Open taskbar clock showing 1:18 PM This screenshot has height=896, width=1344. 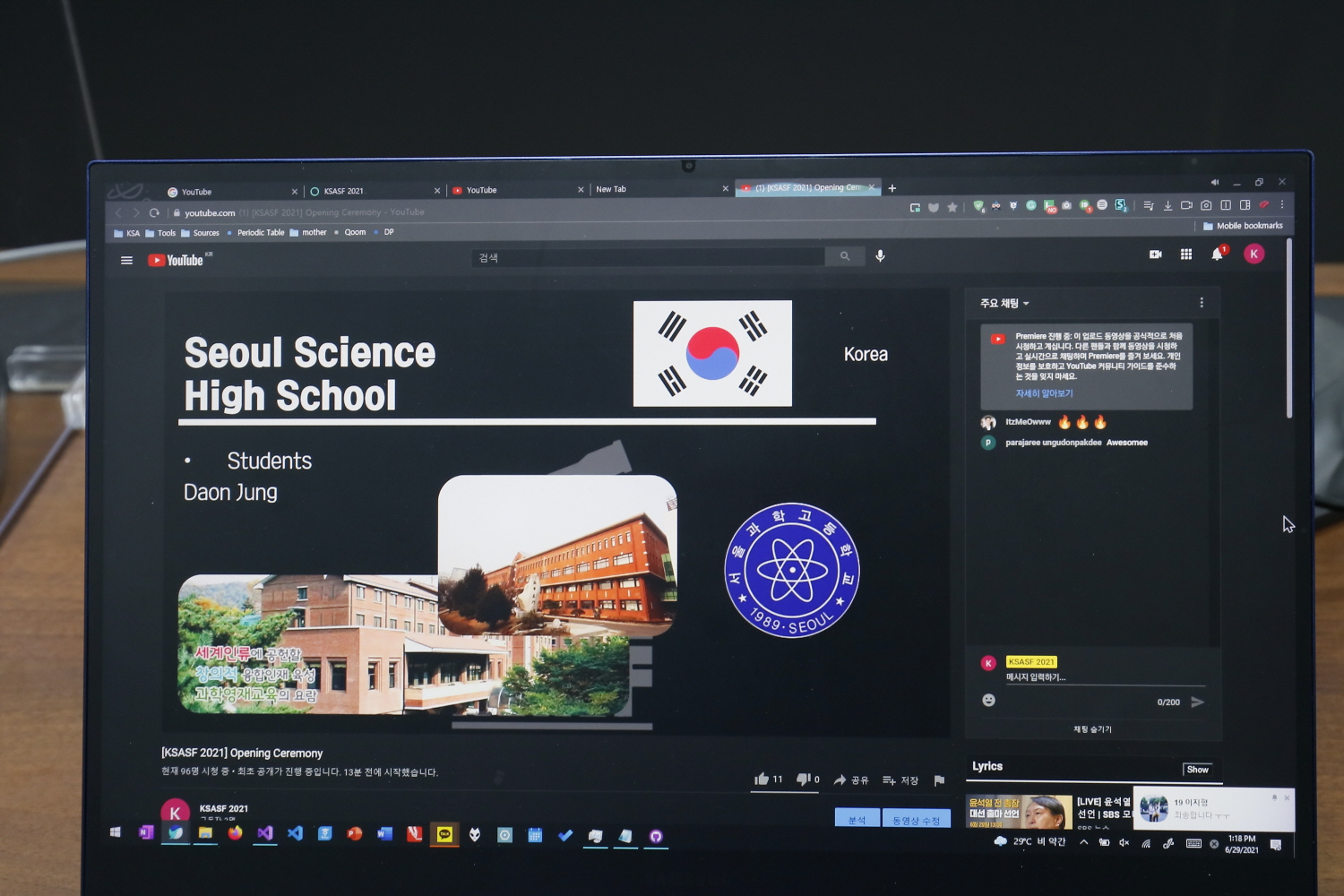point(1242,844)
